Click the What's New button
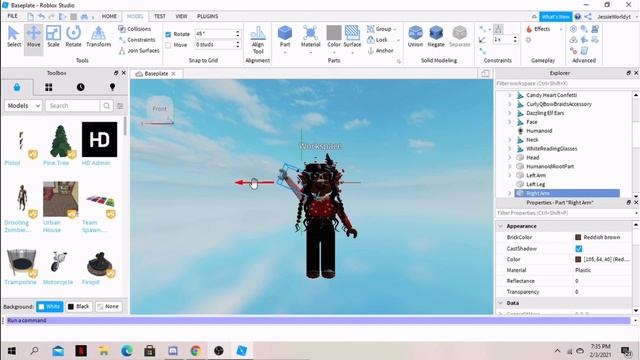The image size is (640, 360). 556,17
